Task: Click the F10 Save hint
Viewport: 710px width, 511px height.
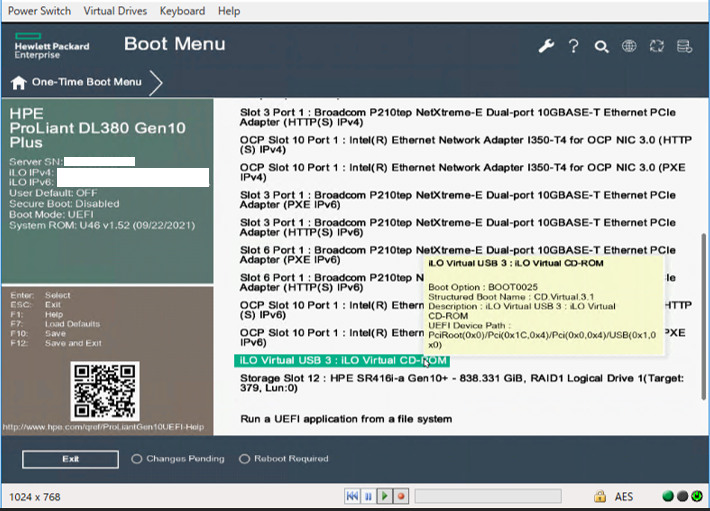Action: pyautogui.click(x=38, y=334)
